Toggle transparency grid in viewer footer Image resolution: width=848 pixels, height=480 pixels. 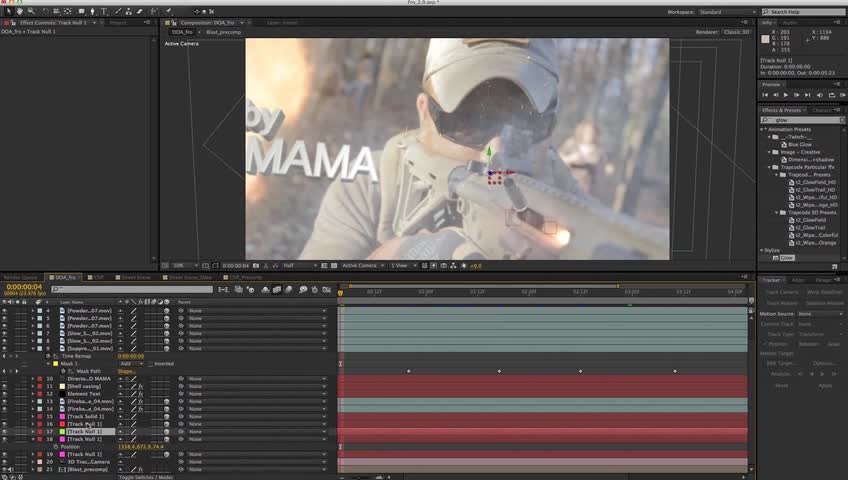click(x=334, y=265)
